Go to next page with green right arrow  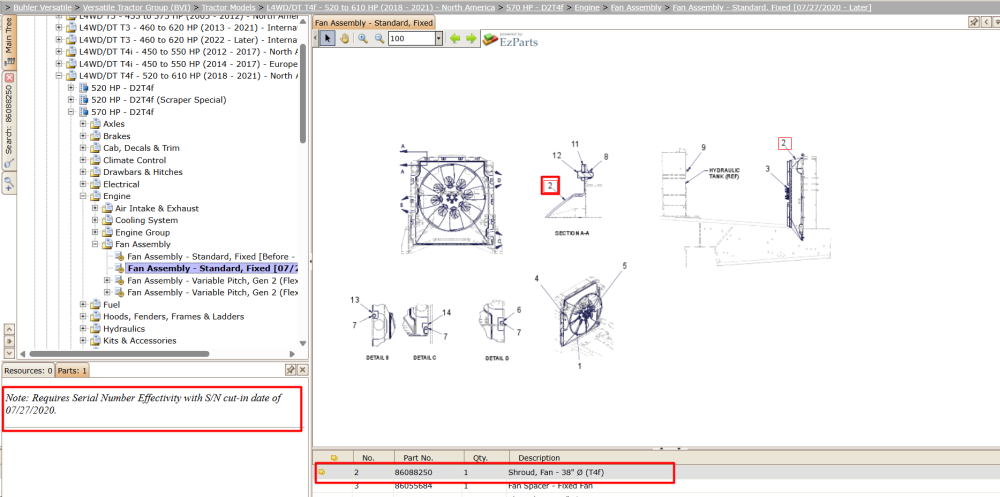click(x=471, y=38)
